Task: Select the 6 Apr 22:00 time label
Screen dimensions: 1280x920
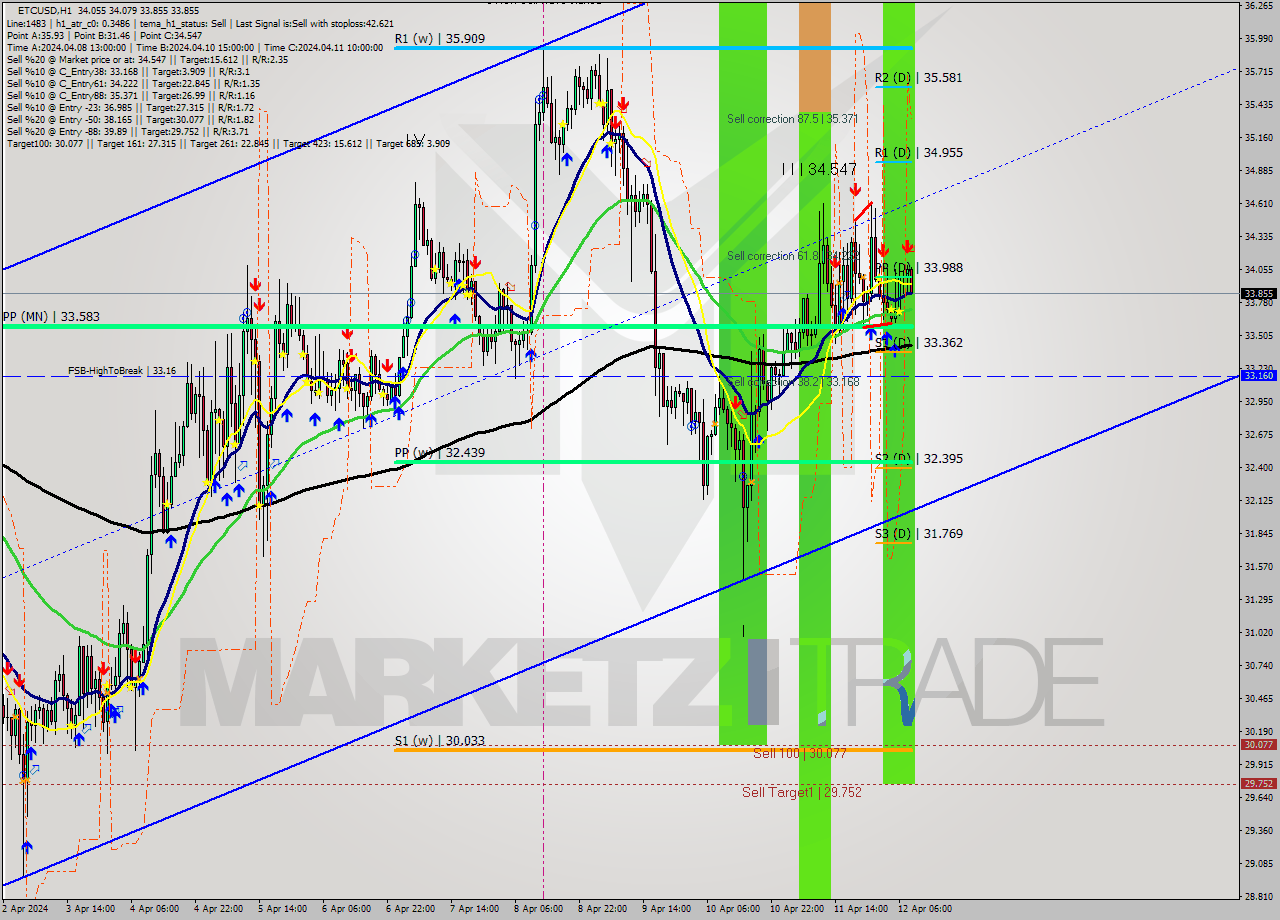Action: 411,909
